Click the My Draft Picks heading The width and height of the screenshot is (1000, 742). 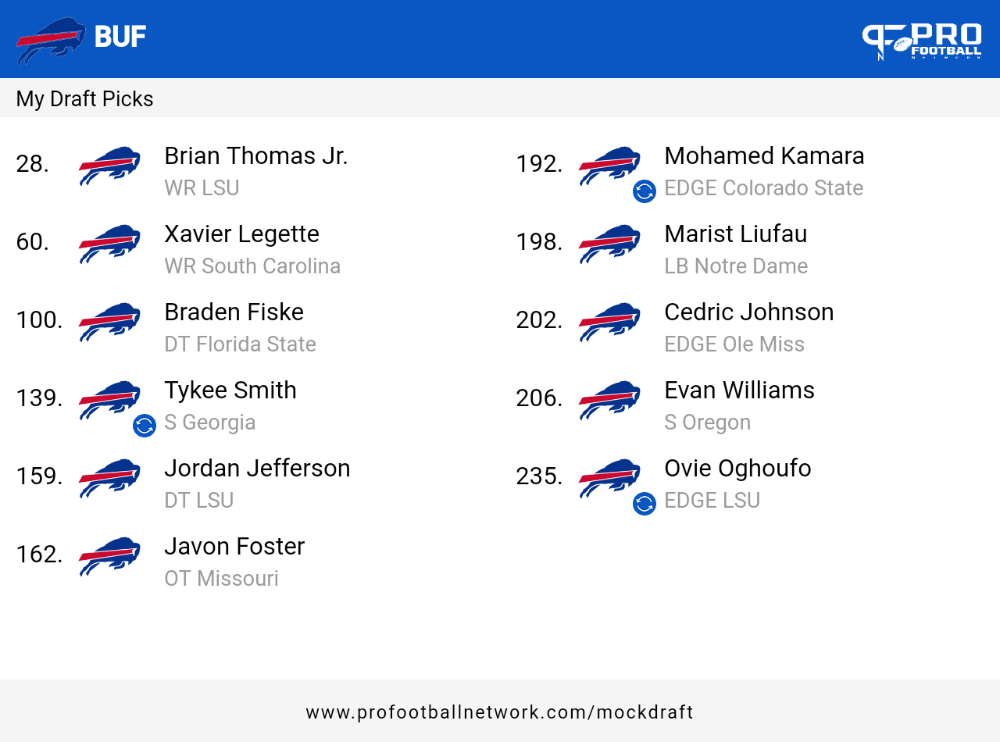point(84,99)
